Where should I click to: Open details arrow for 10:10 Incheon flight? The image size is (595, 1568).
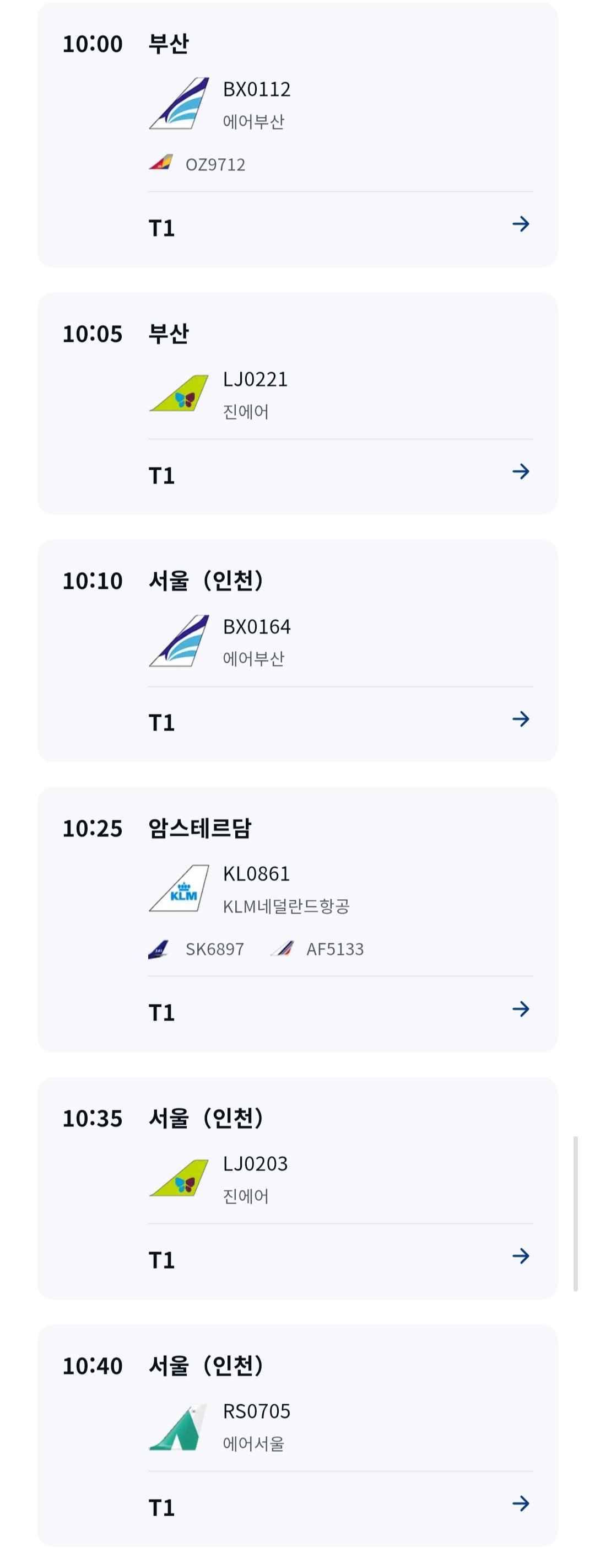point(521,719)
